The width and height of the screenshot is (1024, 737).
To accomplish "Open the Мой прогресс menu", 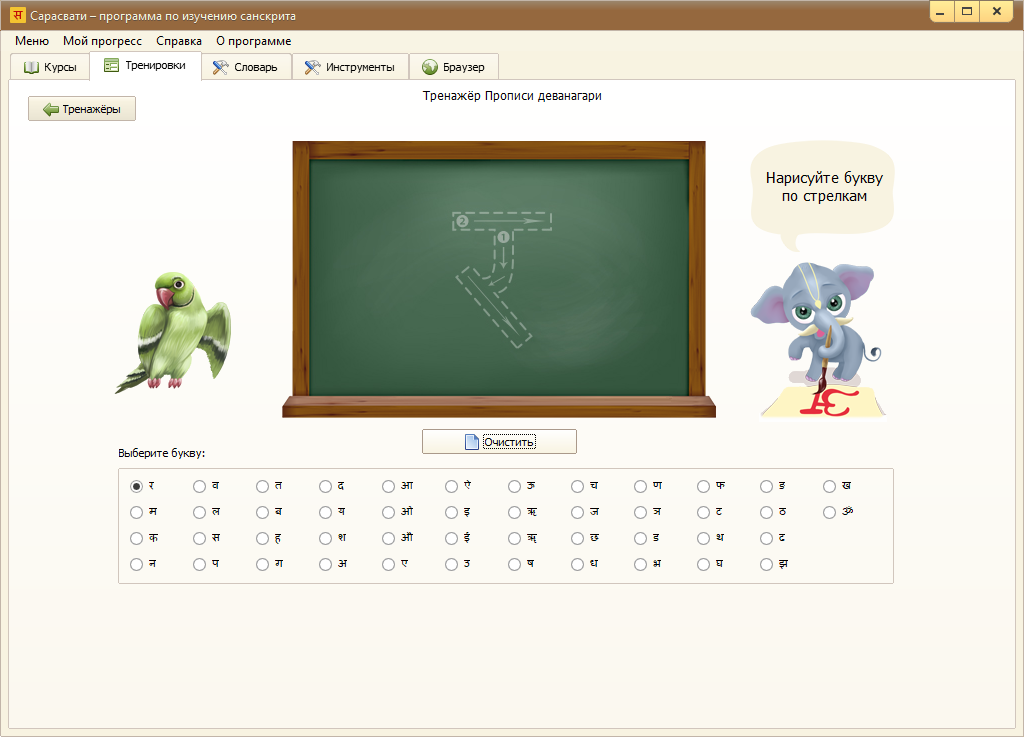I will pyautogui.click(x=102, y=41).
